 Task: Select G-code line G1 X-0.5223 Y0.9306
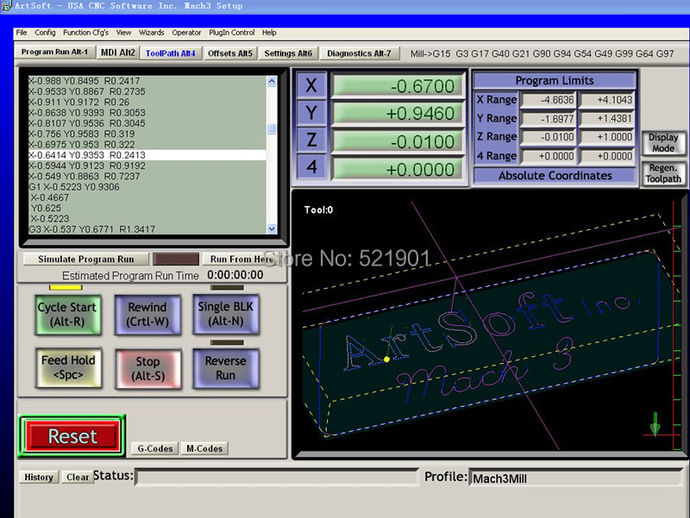coord(147,187)
